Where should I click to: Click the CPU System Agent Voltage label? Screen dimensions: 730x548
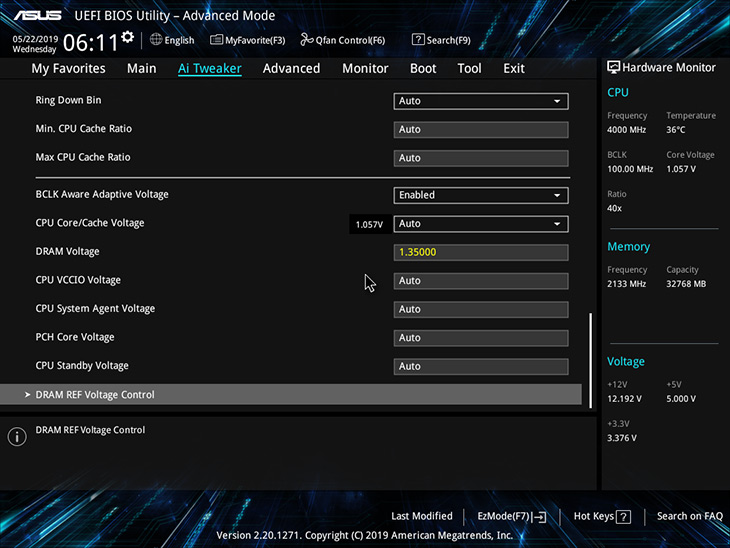[95, 308]
